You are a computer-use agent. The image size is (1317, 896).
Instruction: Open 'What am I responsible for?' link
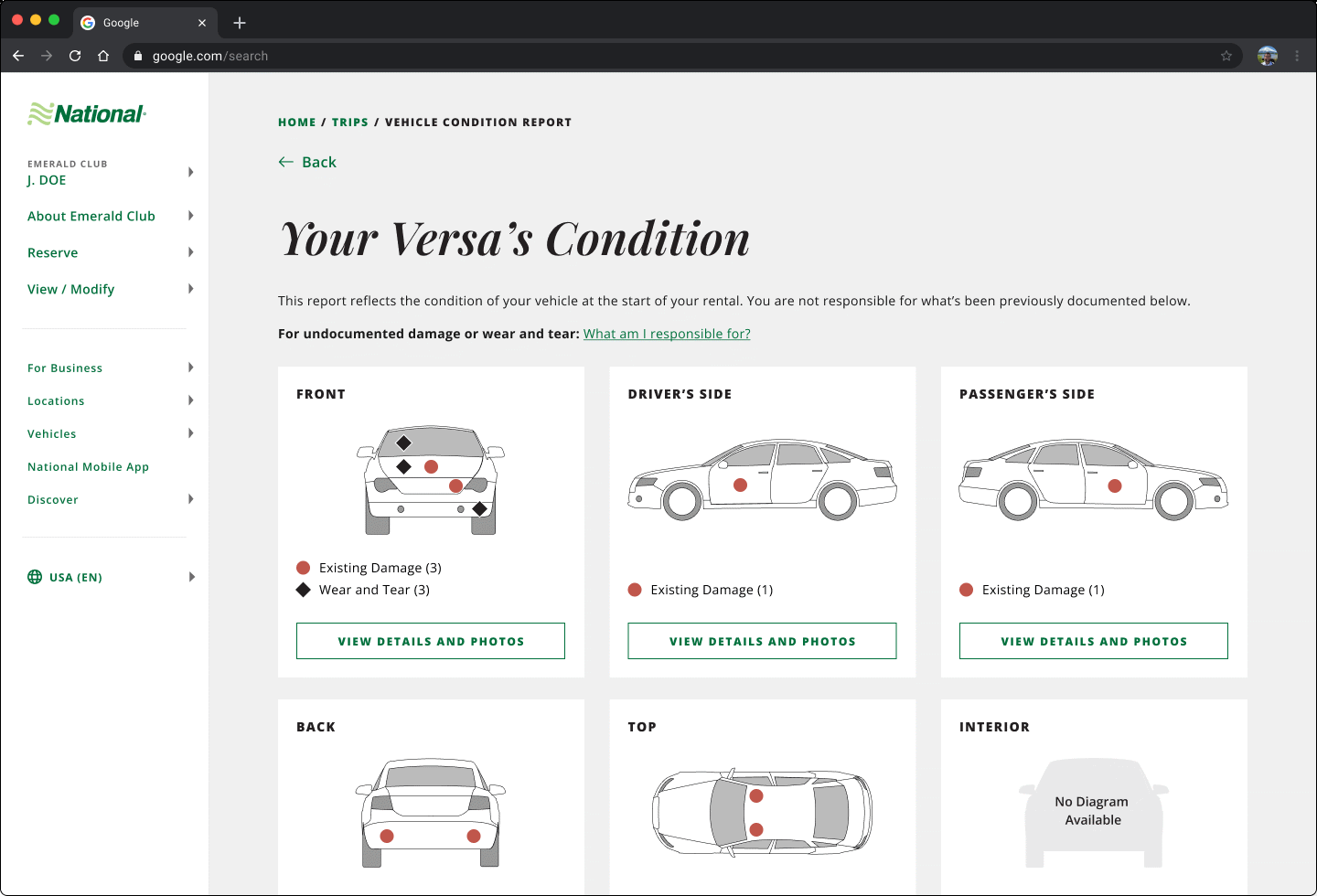point(667,334)
